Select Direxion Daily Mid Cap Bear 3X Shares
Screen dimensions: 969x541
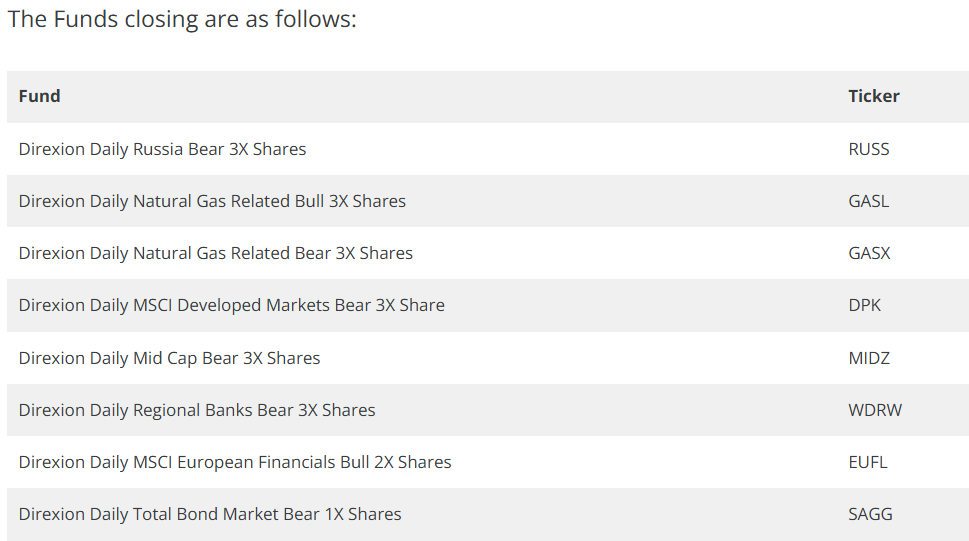[x=169, y=358]
